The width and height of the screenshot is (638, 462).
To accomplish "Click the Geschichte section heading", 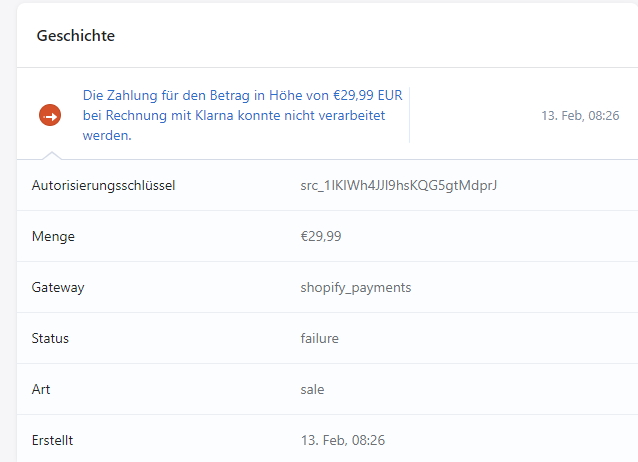I will [76, 36].
